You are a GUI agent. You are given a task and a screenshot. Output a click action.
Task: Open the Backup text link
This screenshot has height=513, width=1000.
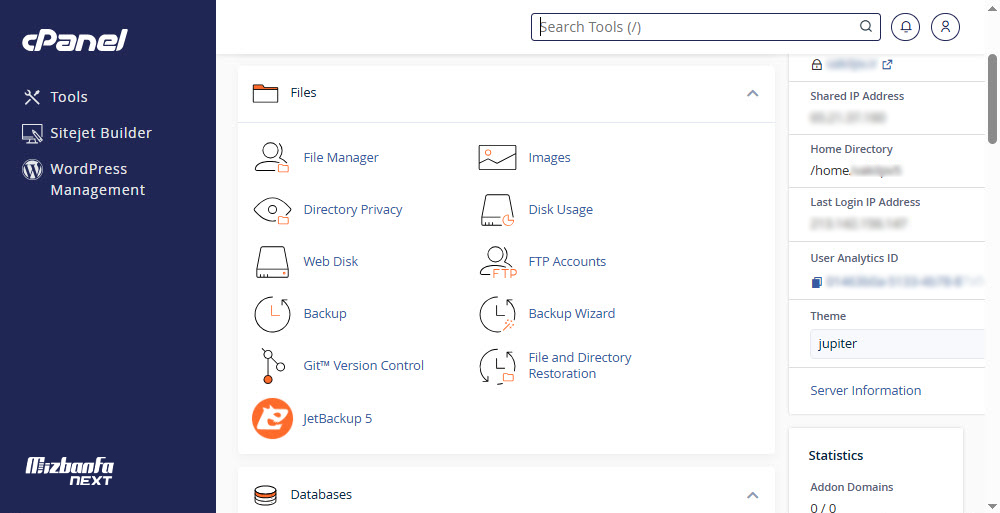pos(325,314)
